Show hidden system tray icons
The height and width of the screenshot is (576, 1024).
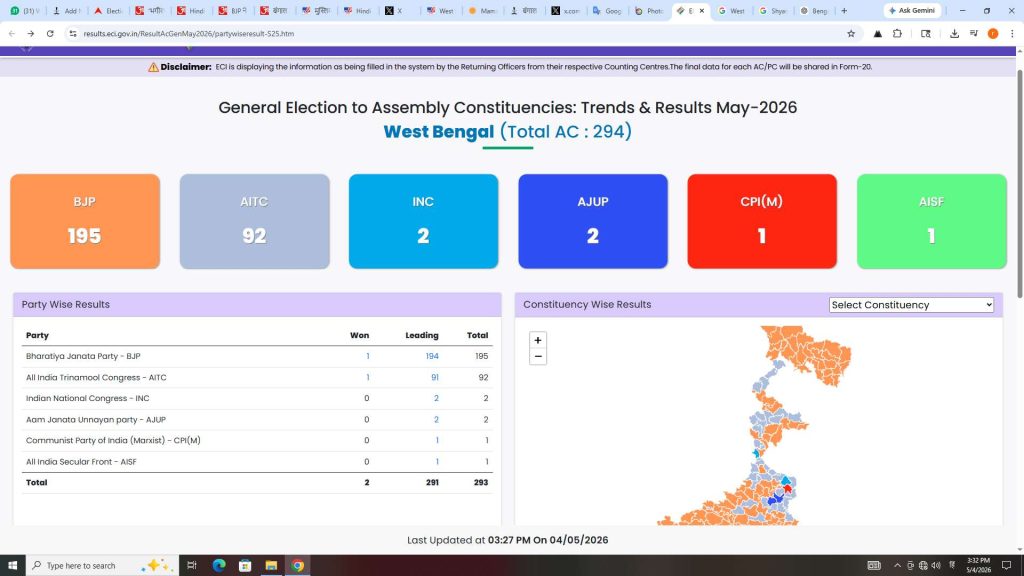[x=897, y=566]
